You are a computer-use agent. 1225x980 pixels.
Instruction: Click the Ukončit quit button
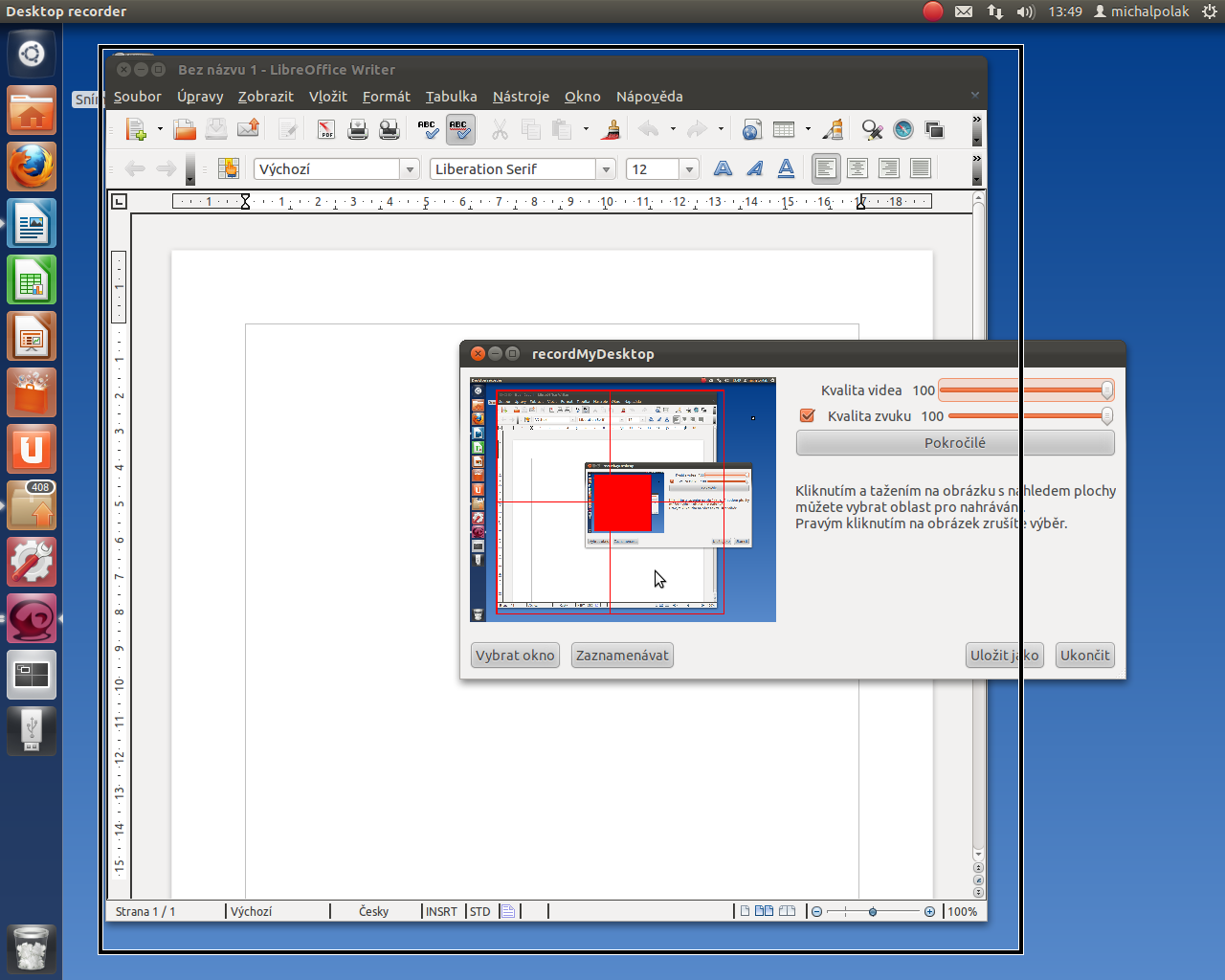pos(1085,655)
